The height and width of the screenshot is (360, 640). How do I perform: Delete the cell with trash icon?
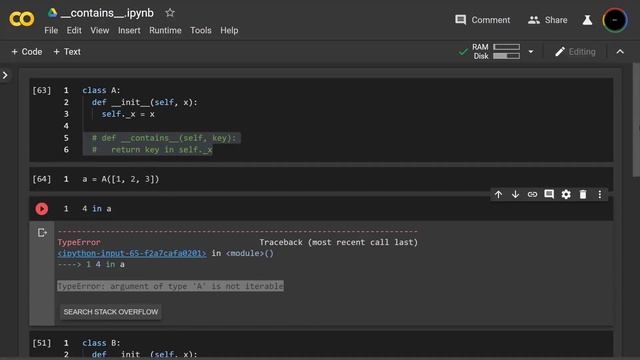tap(583, 194)
